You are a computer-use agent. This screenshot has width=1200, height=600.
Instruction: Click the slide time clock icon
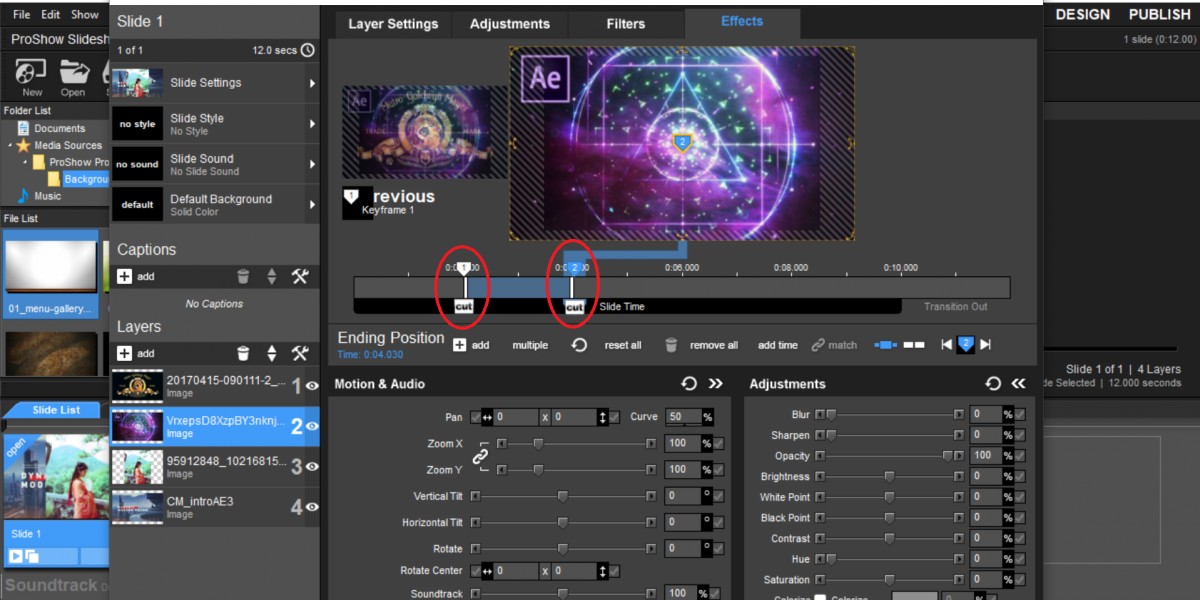tap(307, 50)
